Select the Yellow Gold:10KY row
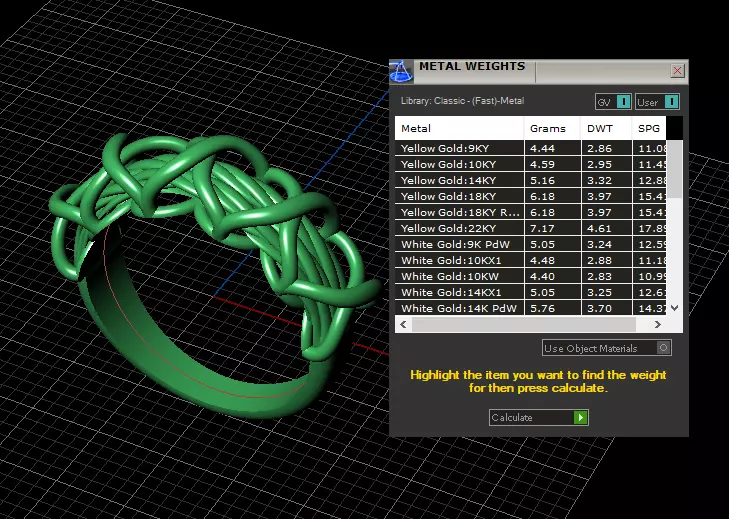 (x=530, y=164)
